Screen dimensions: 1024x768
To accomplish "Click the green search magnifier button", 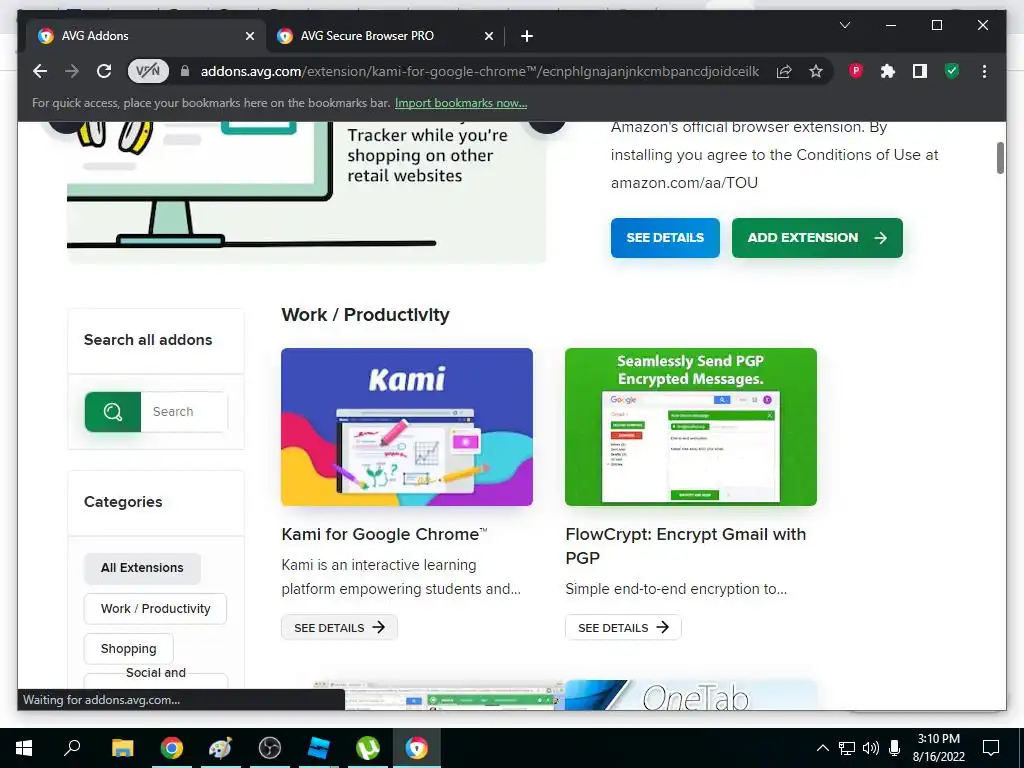I will (112, 411).
